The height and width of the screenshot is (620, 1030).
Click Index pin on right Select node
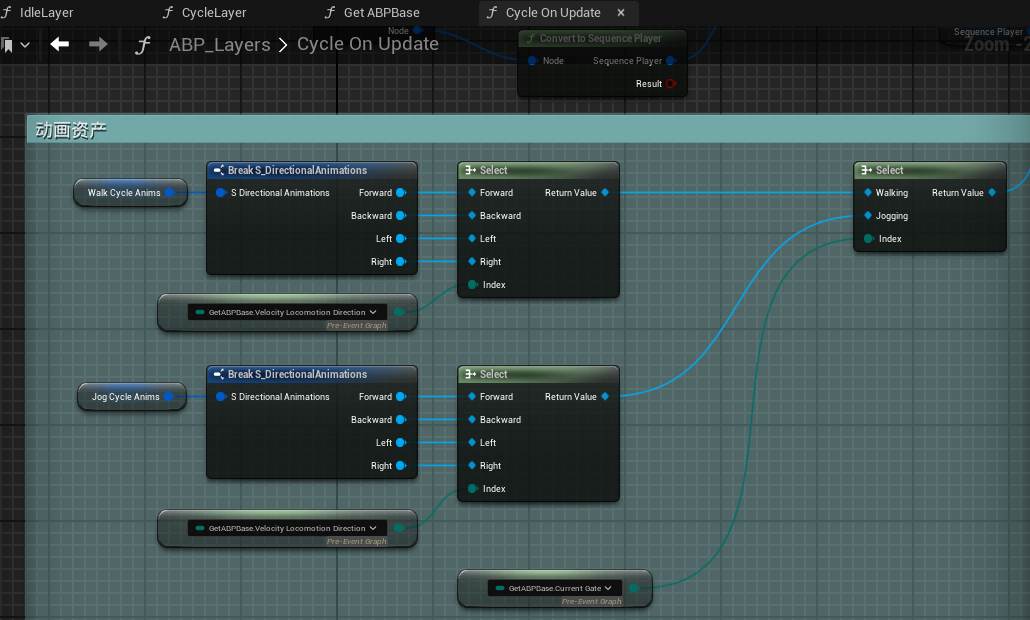pyautogui.click(x=868, y=238)
